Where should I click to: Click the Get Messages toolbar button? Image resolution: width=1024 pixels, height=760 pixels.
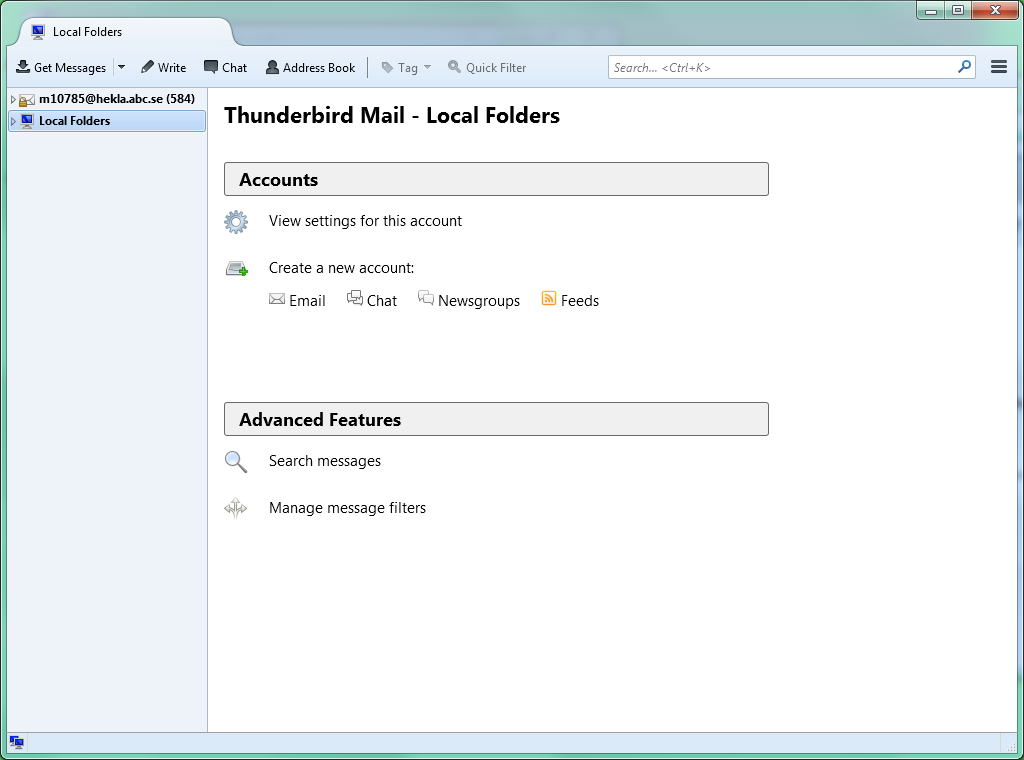pos(61,68)
